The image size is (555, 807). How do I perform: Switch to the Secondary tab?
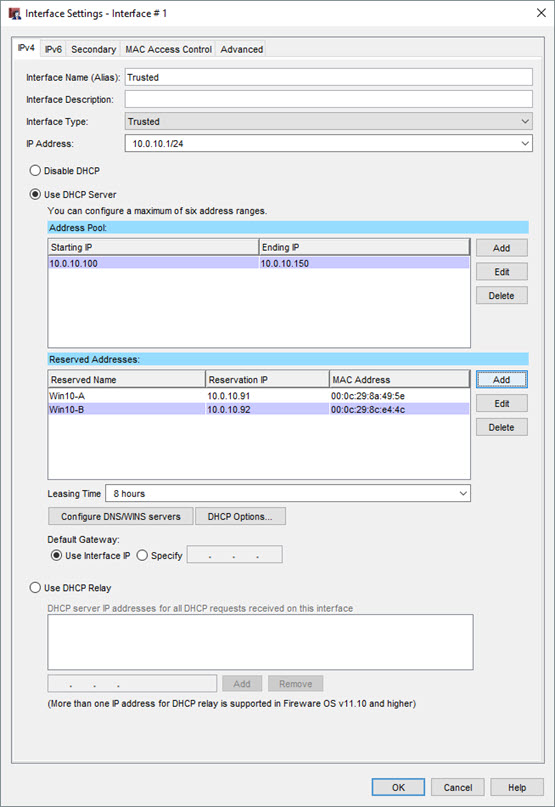click(93, 49)
